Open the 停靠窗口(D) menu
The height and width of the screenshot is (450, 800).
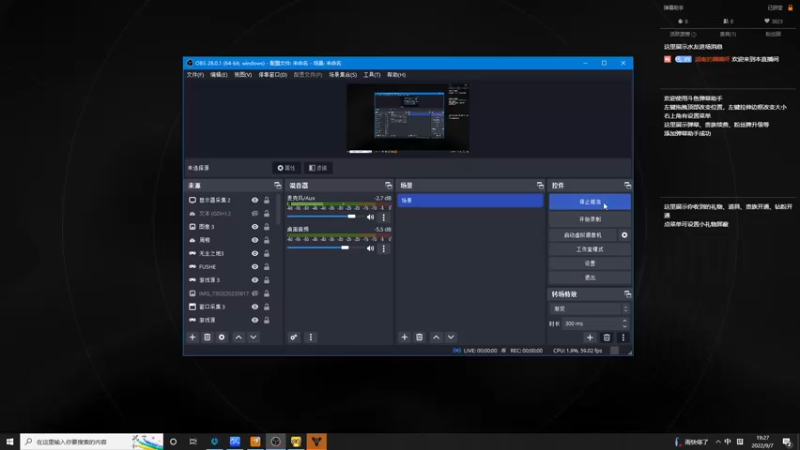(x=272, y=75)
